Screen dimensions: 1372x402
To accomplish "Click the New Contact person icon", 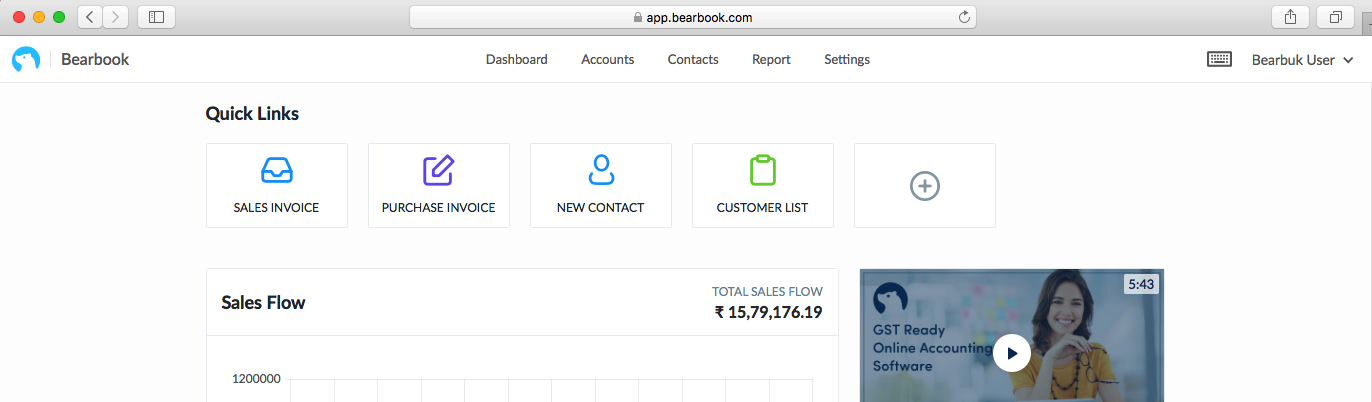I will pos(601,170).
